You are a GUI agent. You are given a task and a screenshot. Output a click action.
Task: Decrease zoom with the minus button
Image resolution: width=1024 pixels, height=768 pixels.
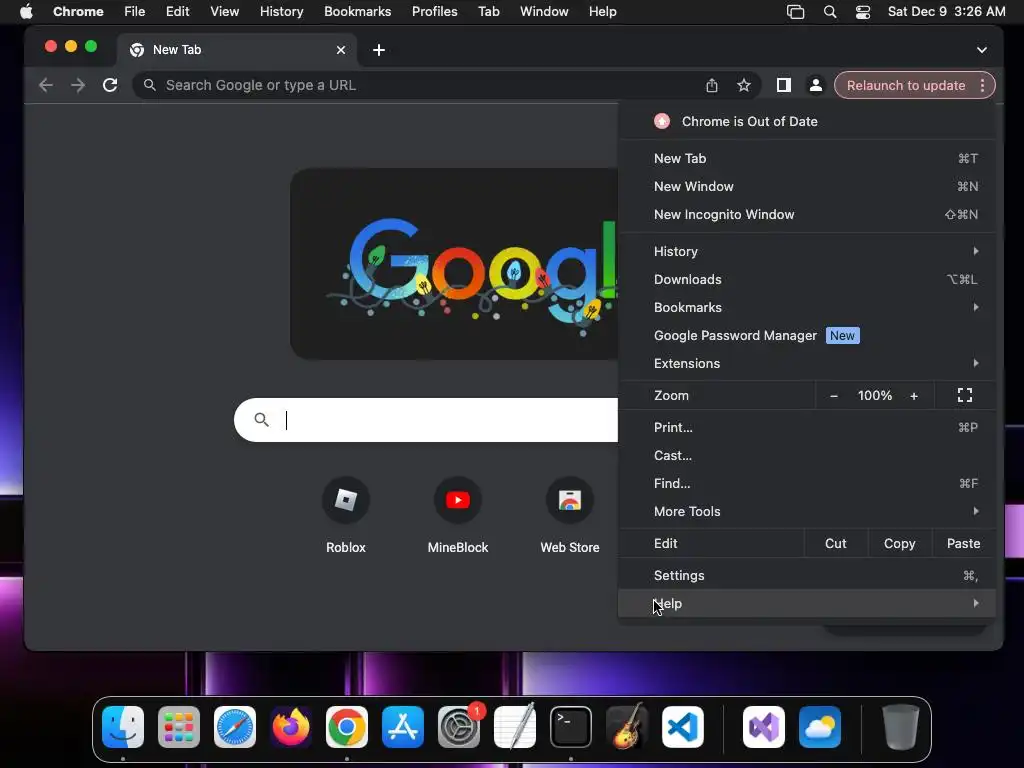pyautogui.click(x=834, y=396)
